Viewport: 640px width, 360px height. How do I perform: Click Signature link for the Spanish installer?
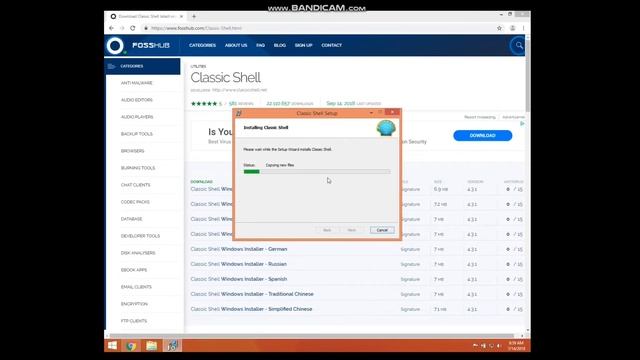coord(410,279)
